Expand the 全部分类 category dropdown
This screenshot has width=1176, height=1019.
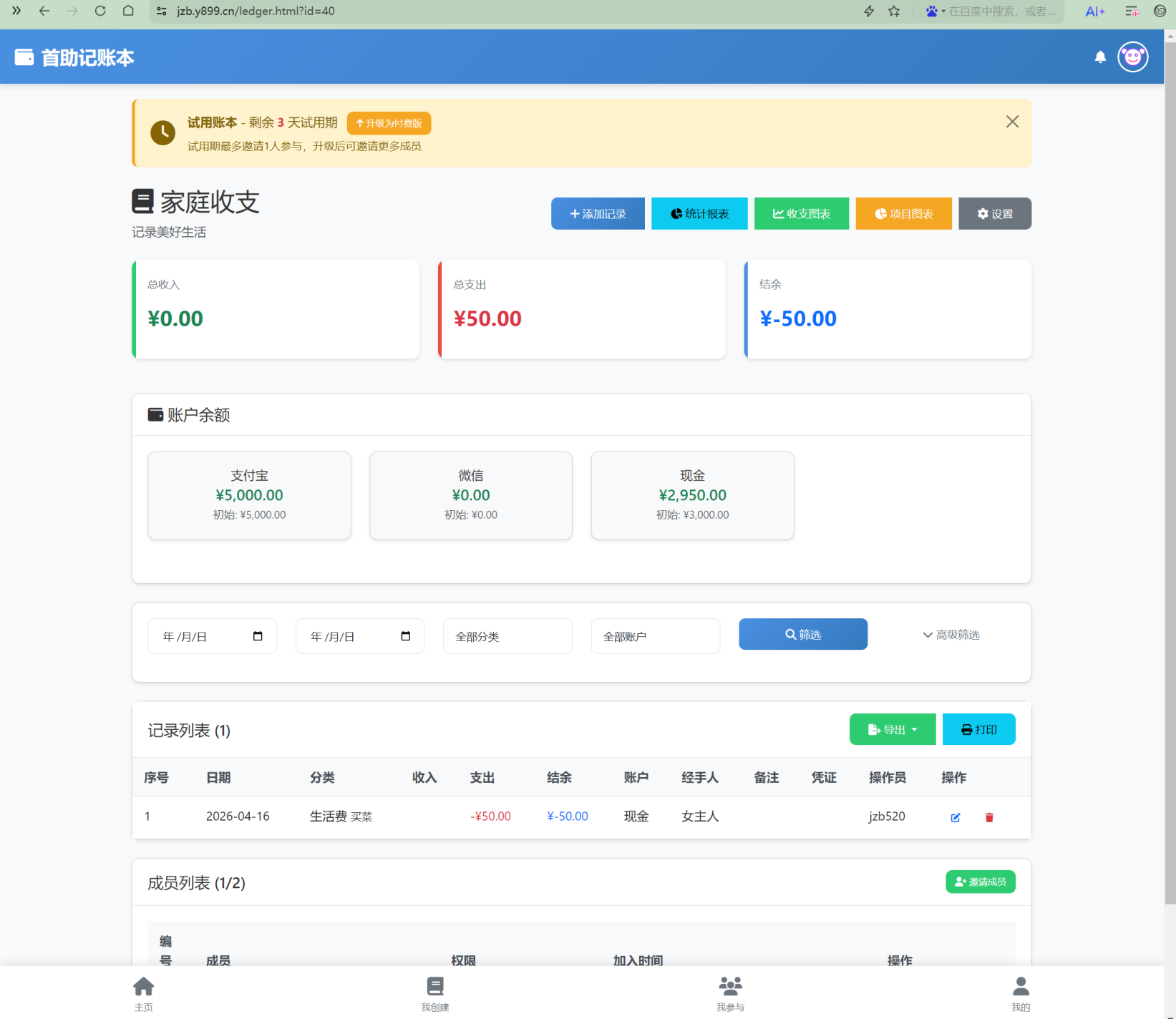coord(507,636)
